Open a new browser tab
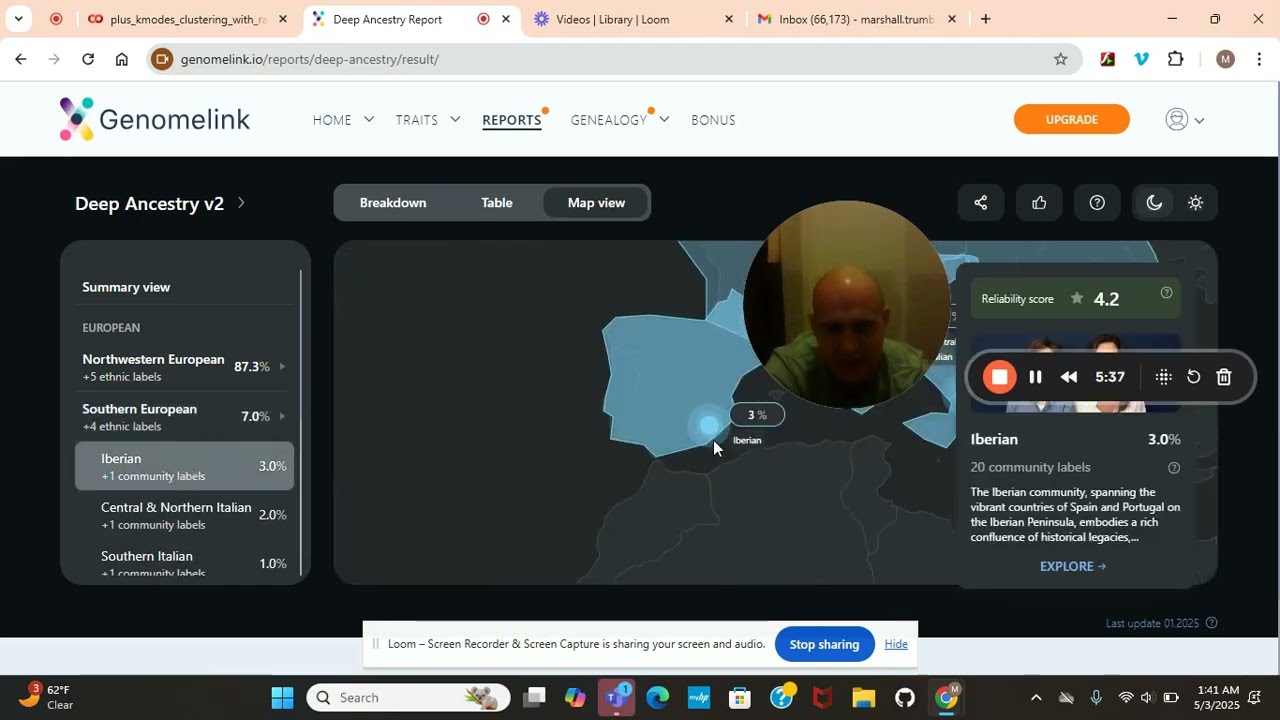 coord(985,19)
